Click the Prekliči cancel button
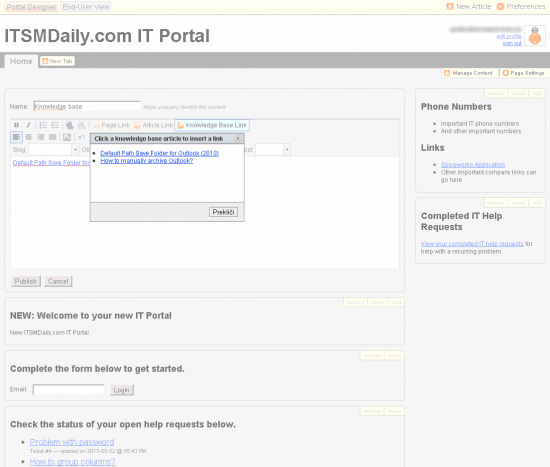The height and width of the screenshot is (467, 550). click(223, 212)
